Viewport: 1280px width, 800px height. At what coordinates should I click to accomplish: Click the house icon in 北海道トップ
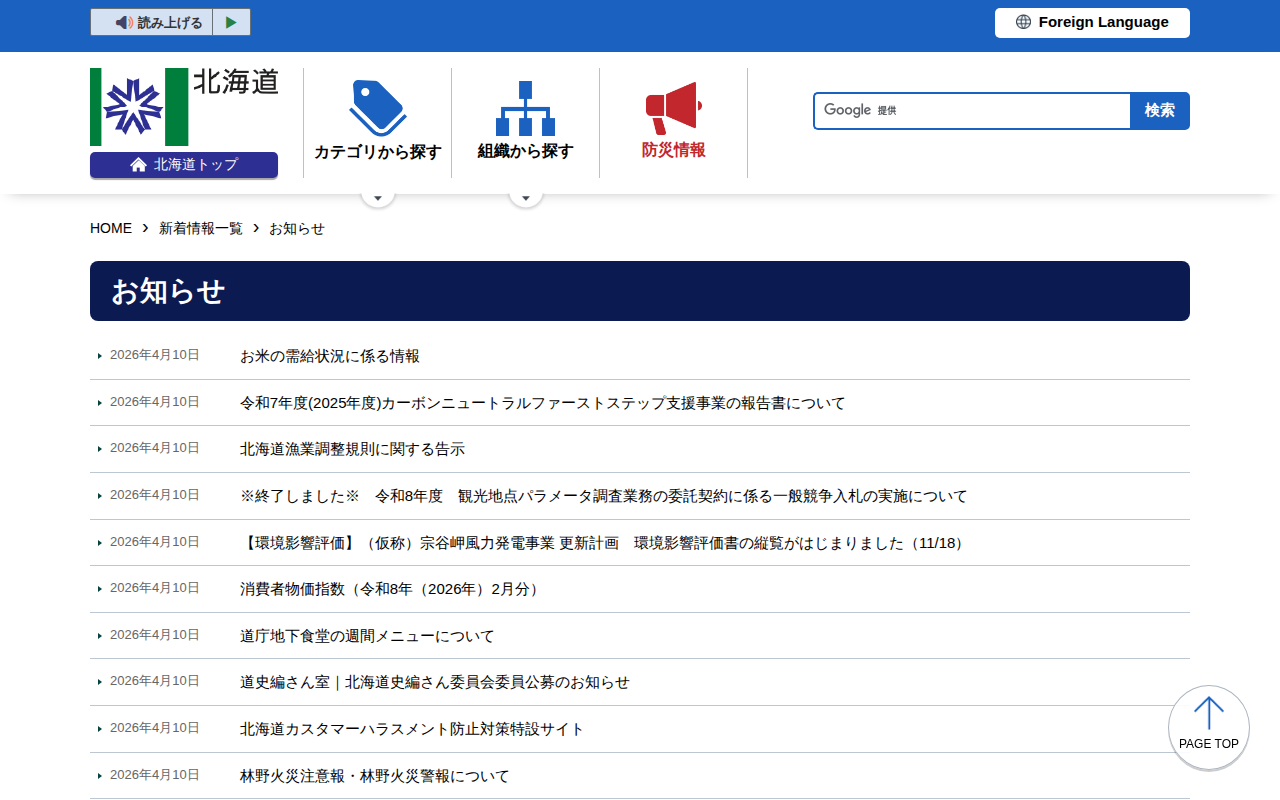pyautogui.click(x=138, y=165)
